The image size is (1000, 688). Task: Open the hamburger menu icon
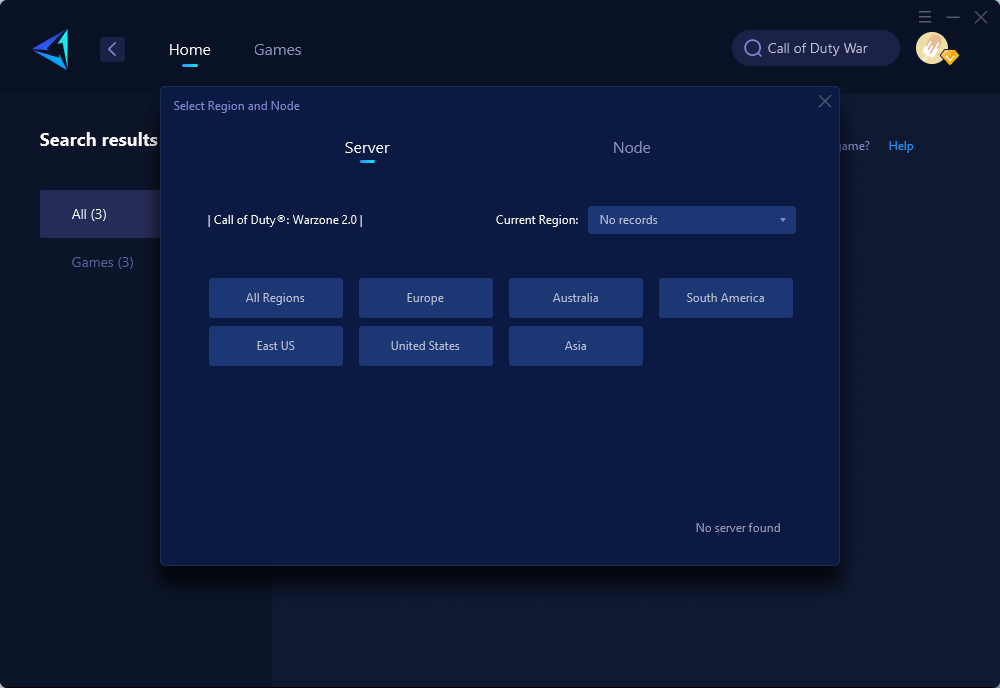[x=925, y=17]
